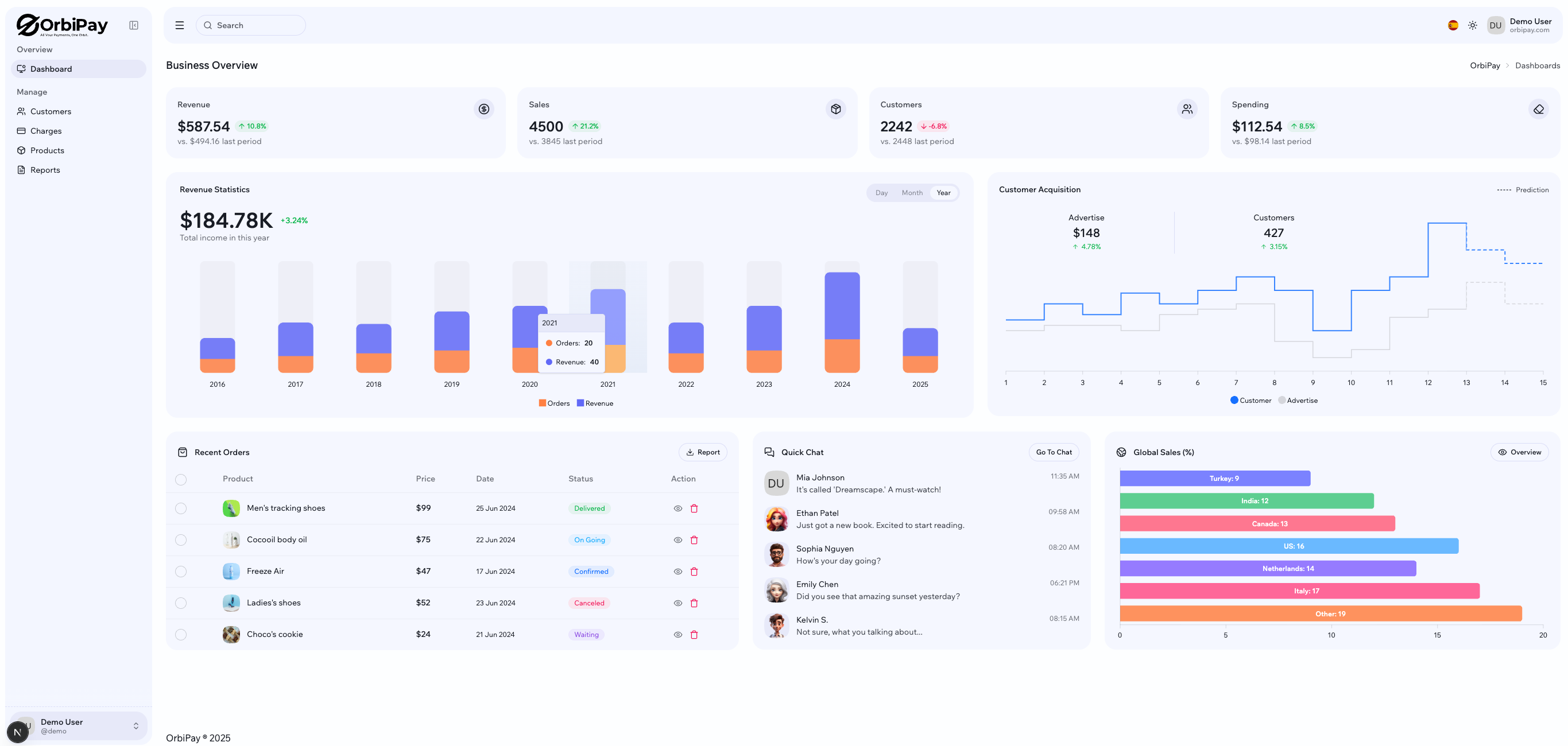This screenshot has height=746, width=1568.
Task: Select the Products icon in the sidebar
Action: [21, 150]
